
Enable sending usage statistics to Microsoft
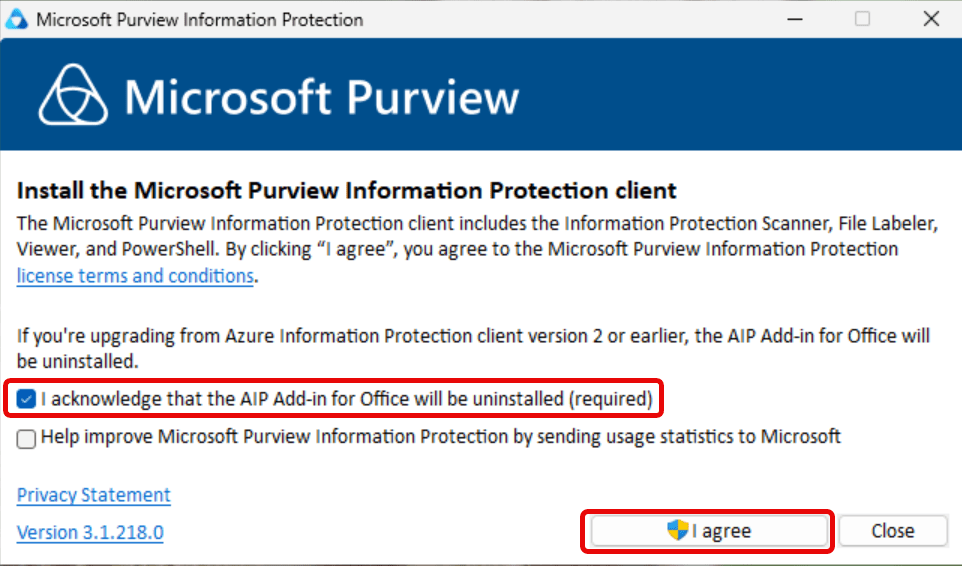point(27,437)
